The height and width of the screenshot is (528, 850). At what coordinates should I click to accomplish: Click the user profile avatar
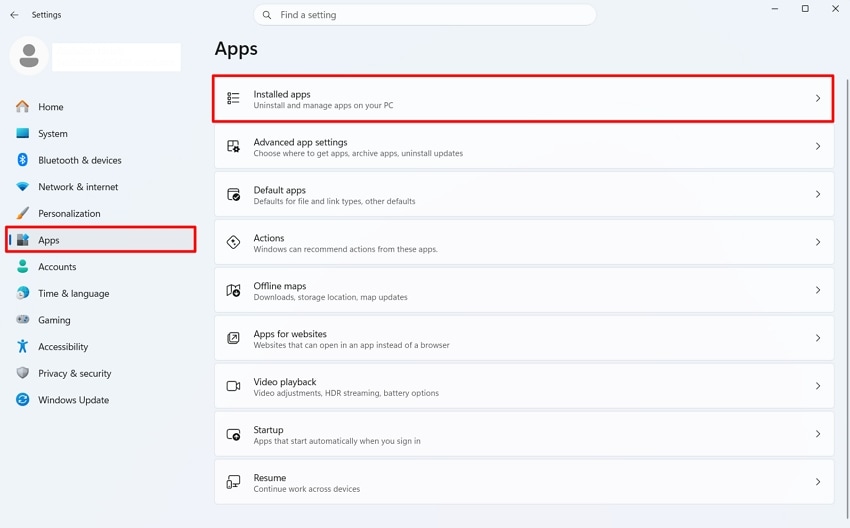click(x=29, y=56)
